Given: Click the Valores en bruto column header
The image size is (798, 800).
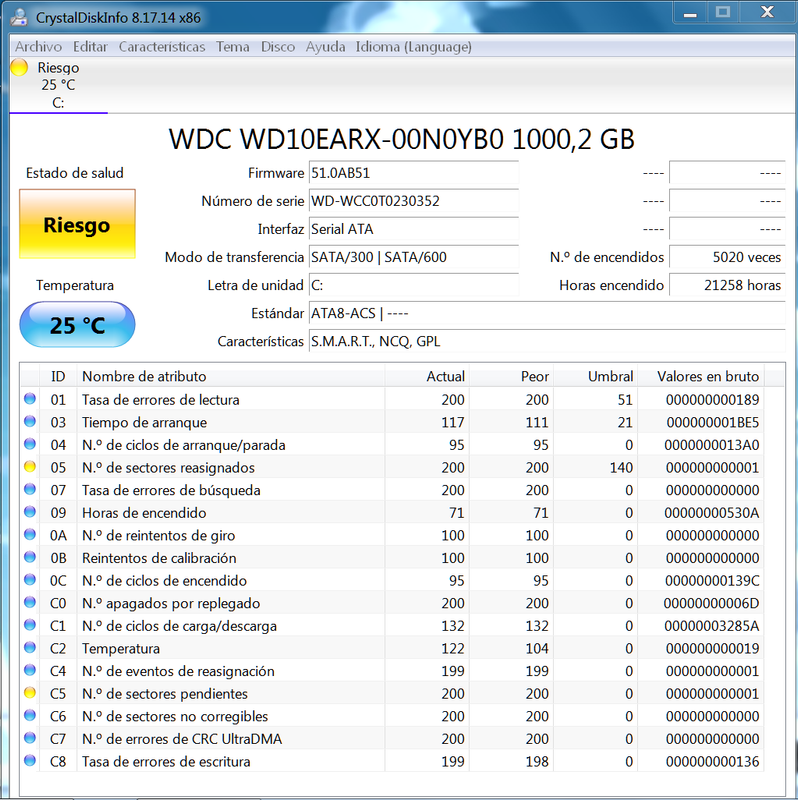Looking at the screenshot, I should [x=701, y=377].
